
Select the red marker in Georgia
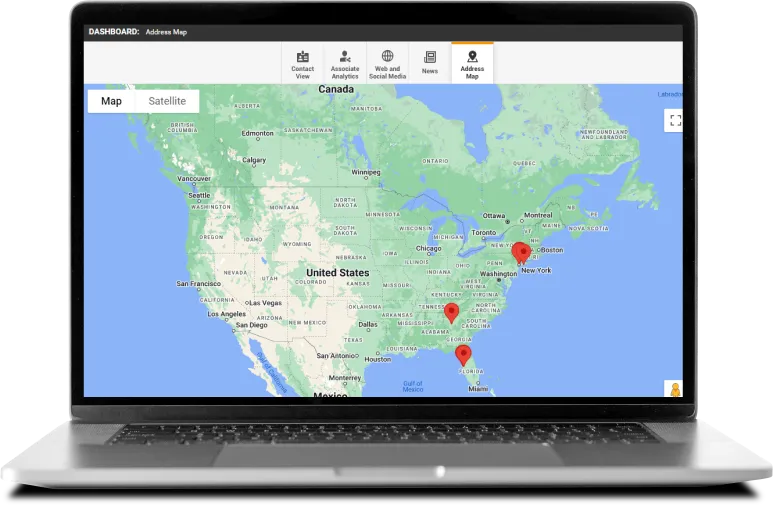click(451, 313)
